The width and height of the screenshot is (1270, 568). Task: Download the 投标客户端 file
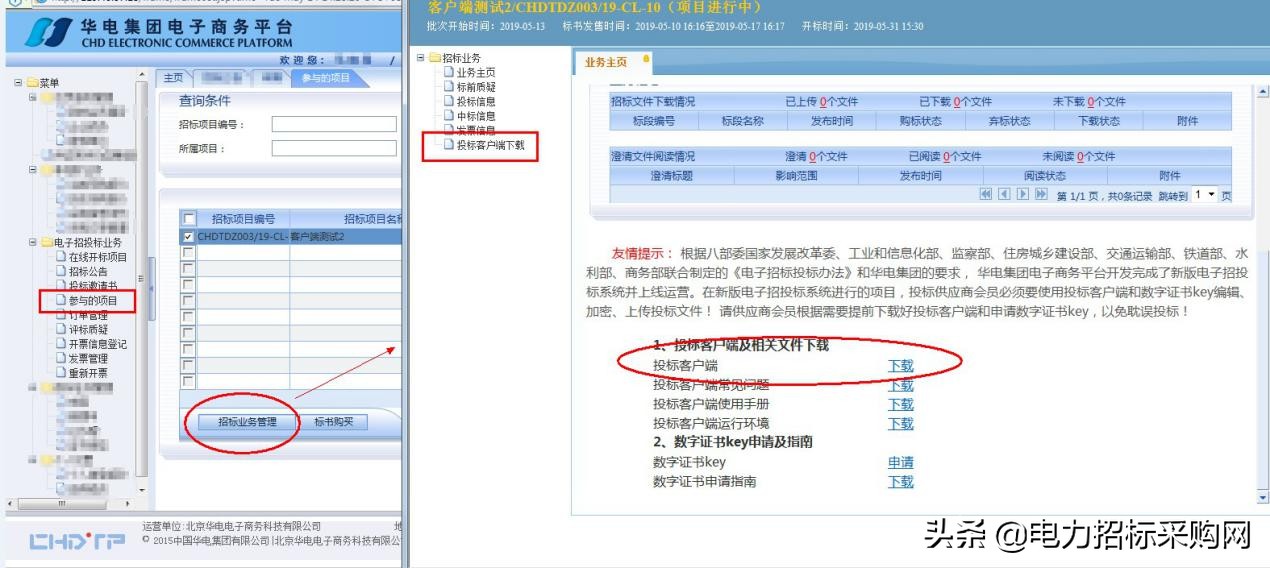[x=901, y=366]
